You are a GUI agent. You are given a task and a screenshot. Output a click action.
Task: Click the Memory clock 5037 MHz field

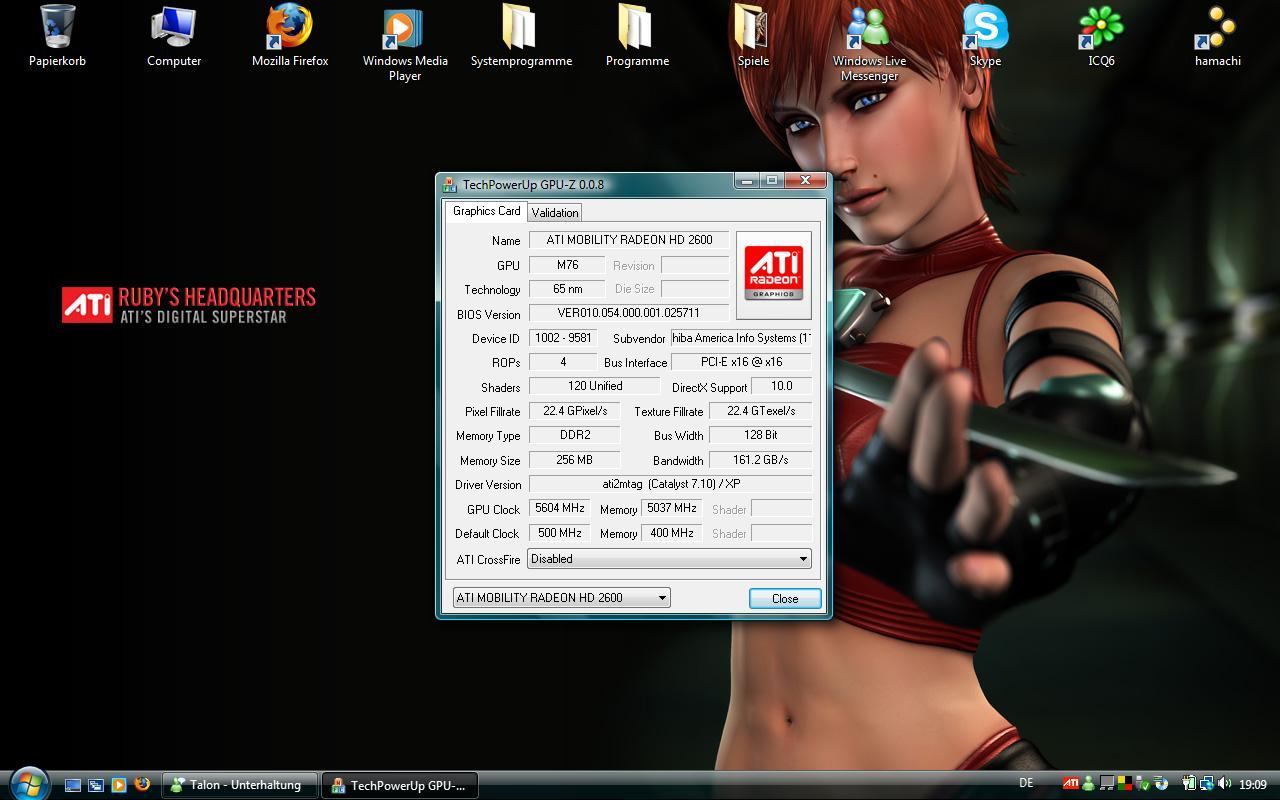pos(671,508)
